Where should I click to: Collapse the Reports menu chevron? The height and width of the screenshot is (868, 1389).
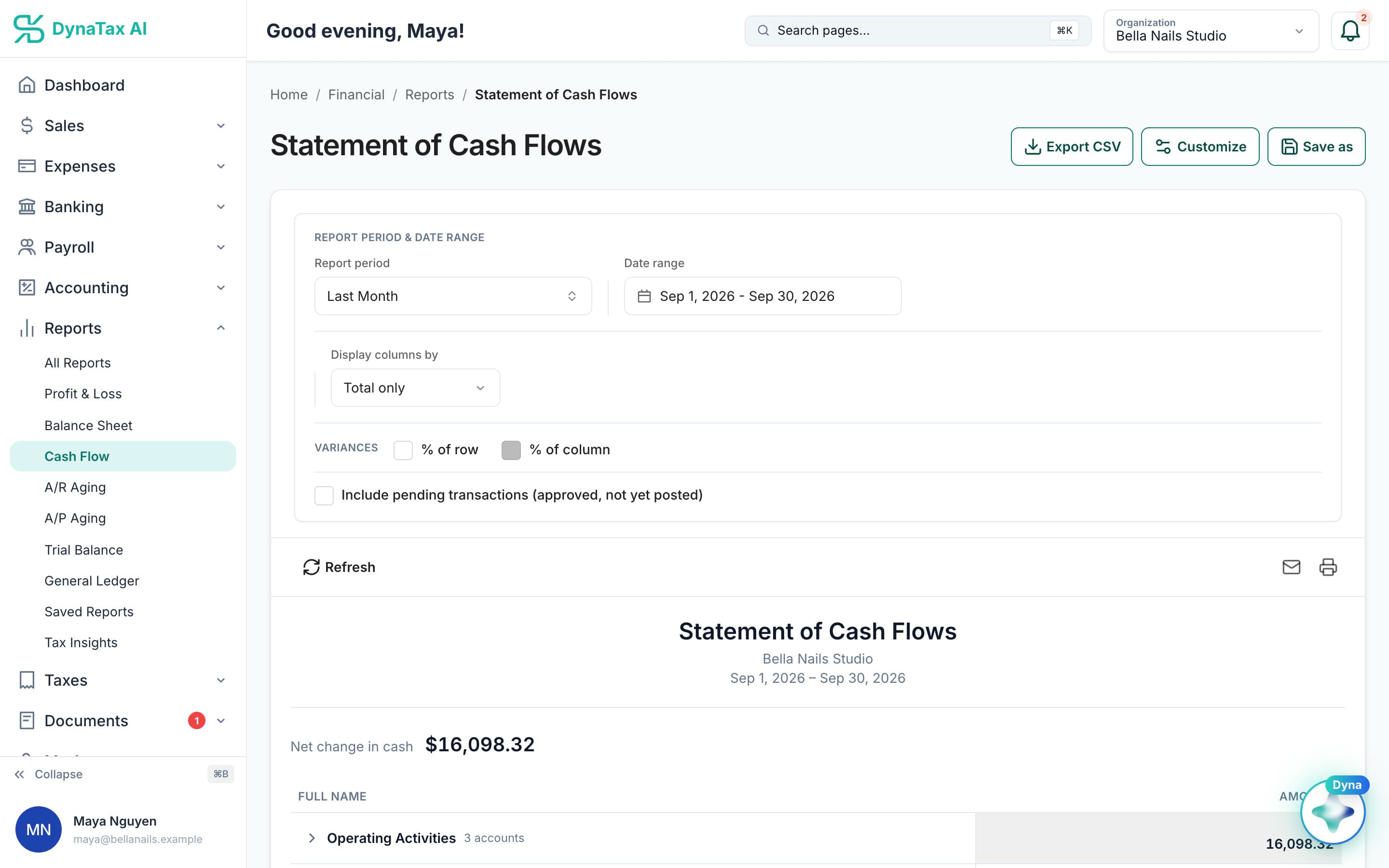221,328
